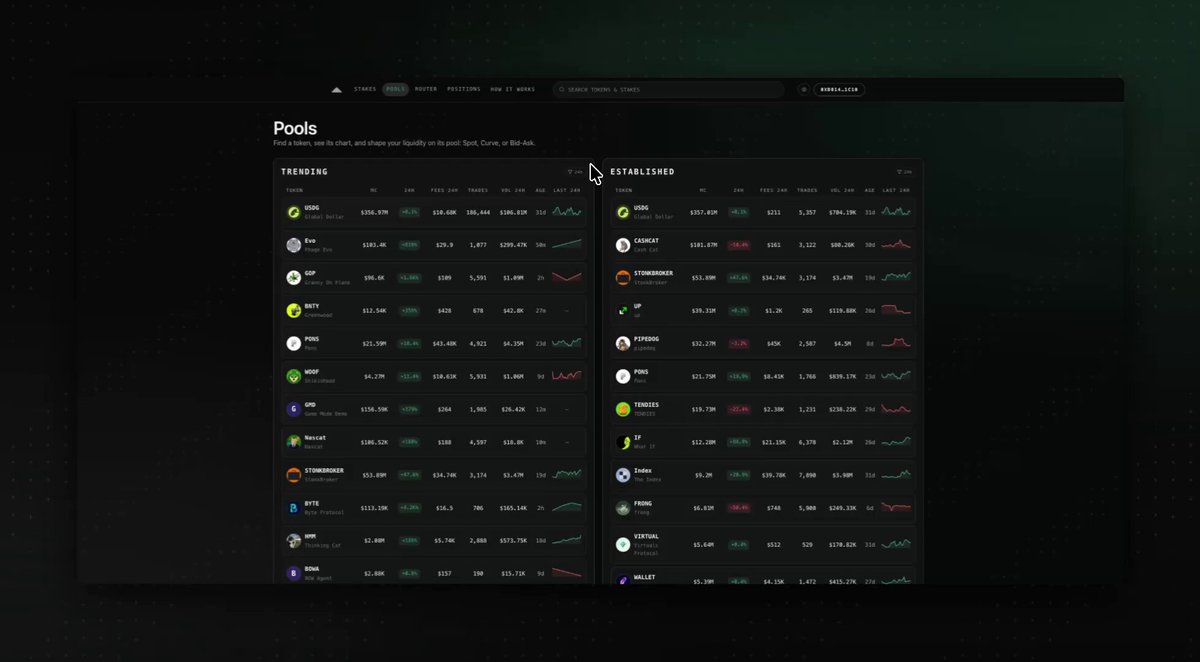Click the $357.01M market cap in Established
The image size is (1200, 662).
pos(703,212)
